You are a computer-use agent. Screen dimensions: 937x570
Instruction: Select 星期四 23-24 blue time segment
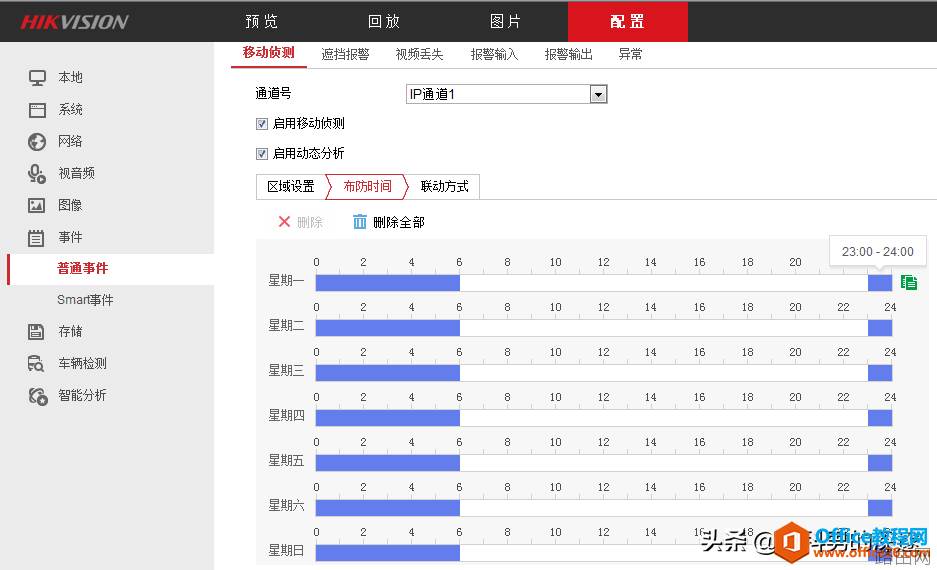pyautogui.click(x=880, y=418)
